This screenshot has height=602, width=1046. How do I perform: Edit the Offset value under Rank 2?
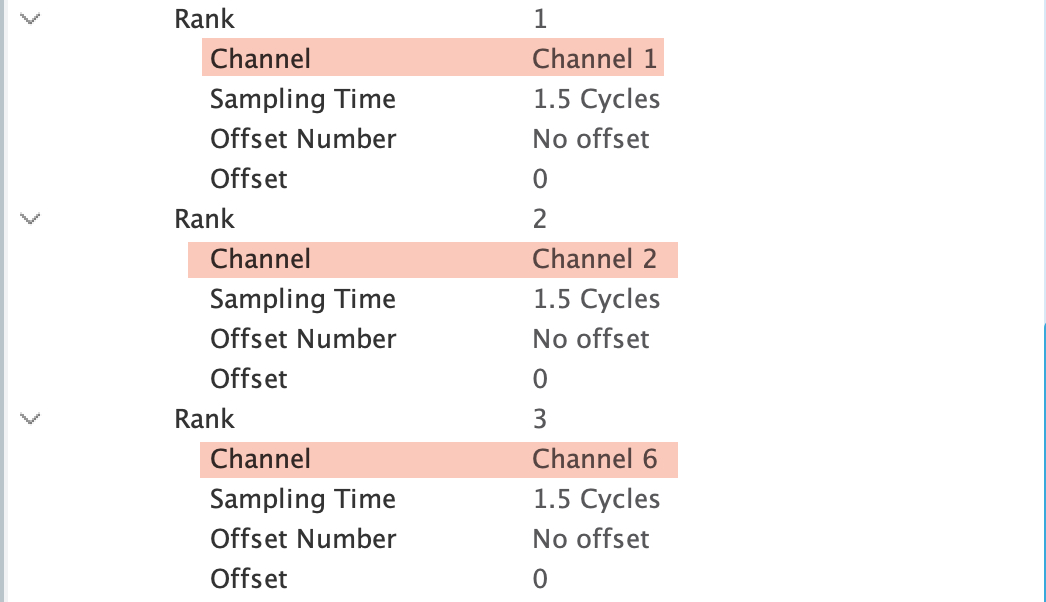pos(540,378)
